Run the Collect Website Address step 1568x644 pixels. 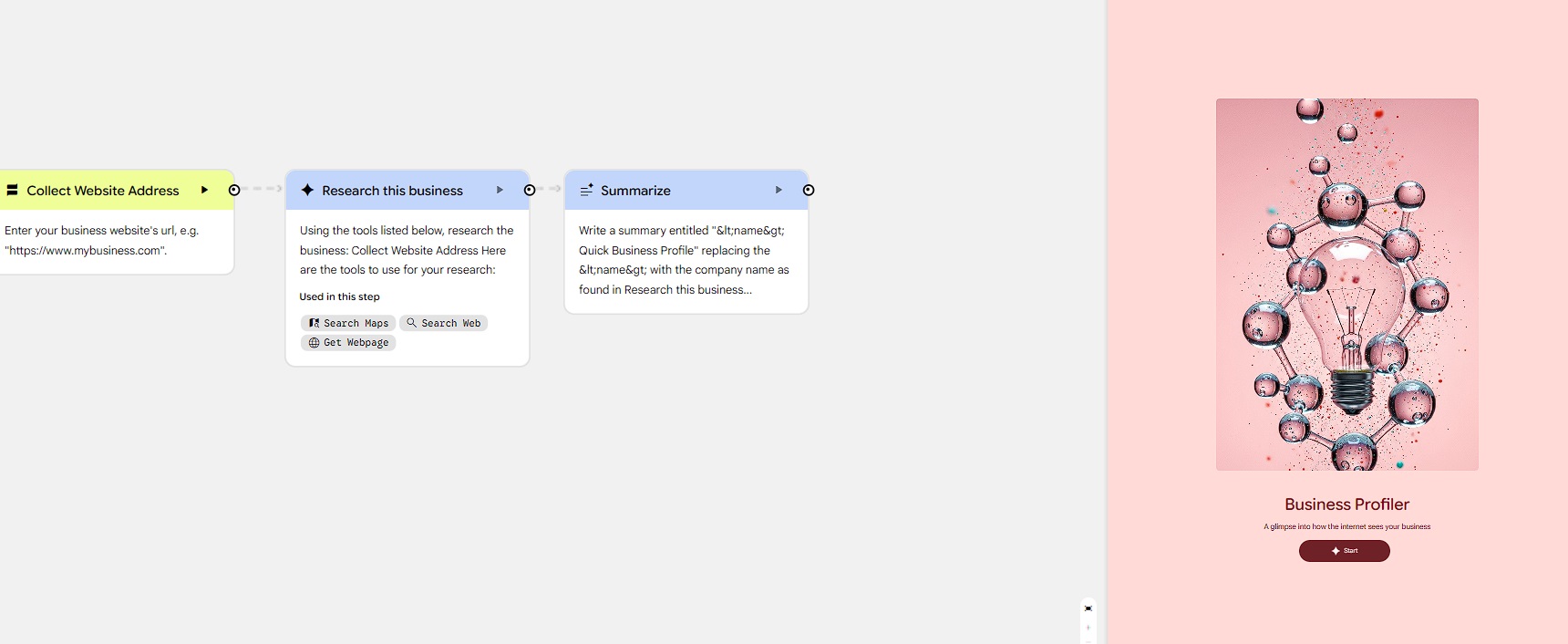coord(204,190)
